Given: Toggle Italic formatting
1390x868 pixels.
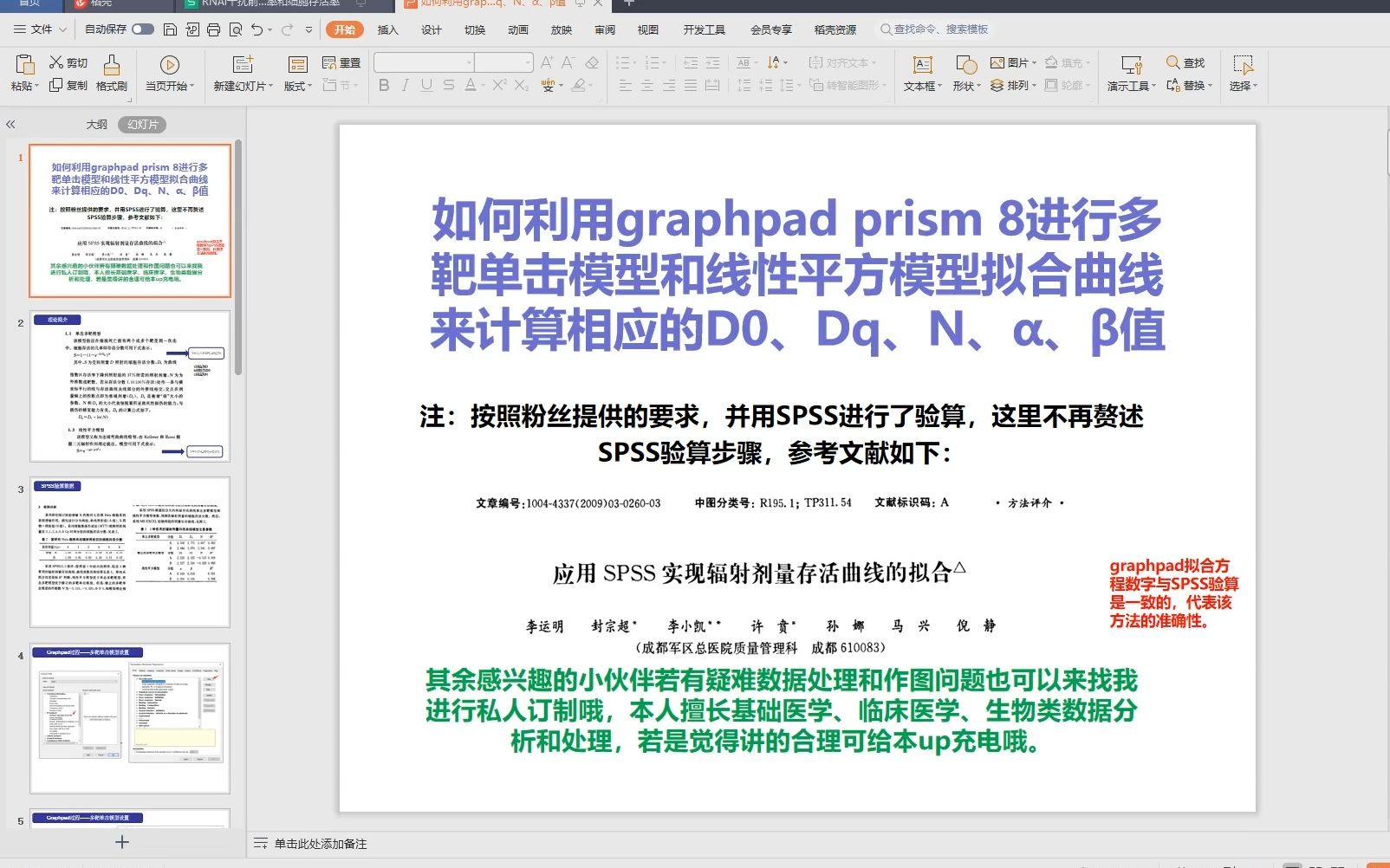Looking at the screenshot, I should (405, 85).
